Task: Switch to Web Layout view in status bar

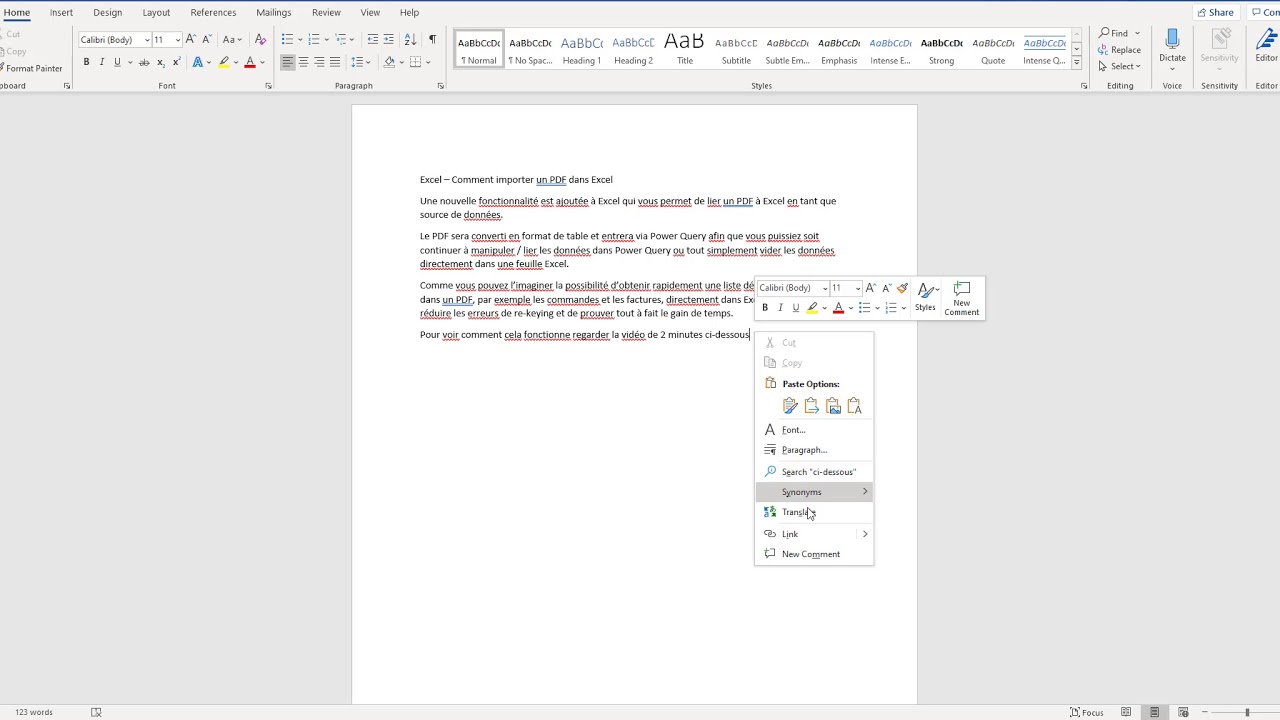Action: 1183,712
